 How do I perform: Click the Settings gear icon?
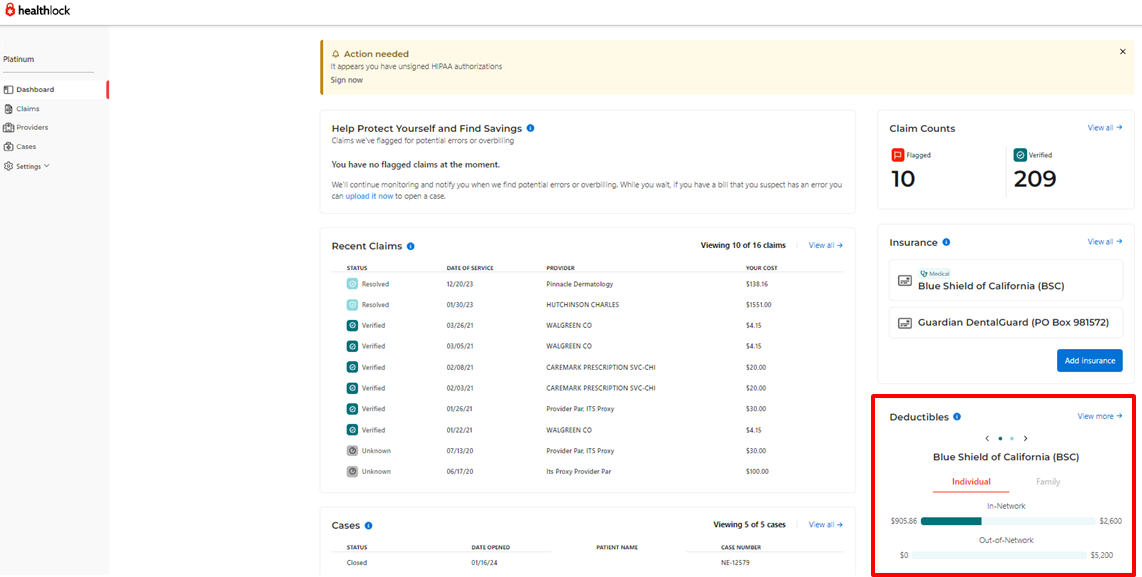tap(9, 166)
